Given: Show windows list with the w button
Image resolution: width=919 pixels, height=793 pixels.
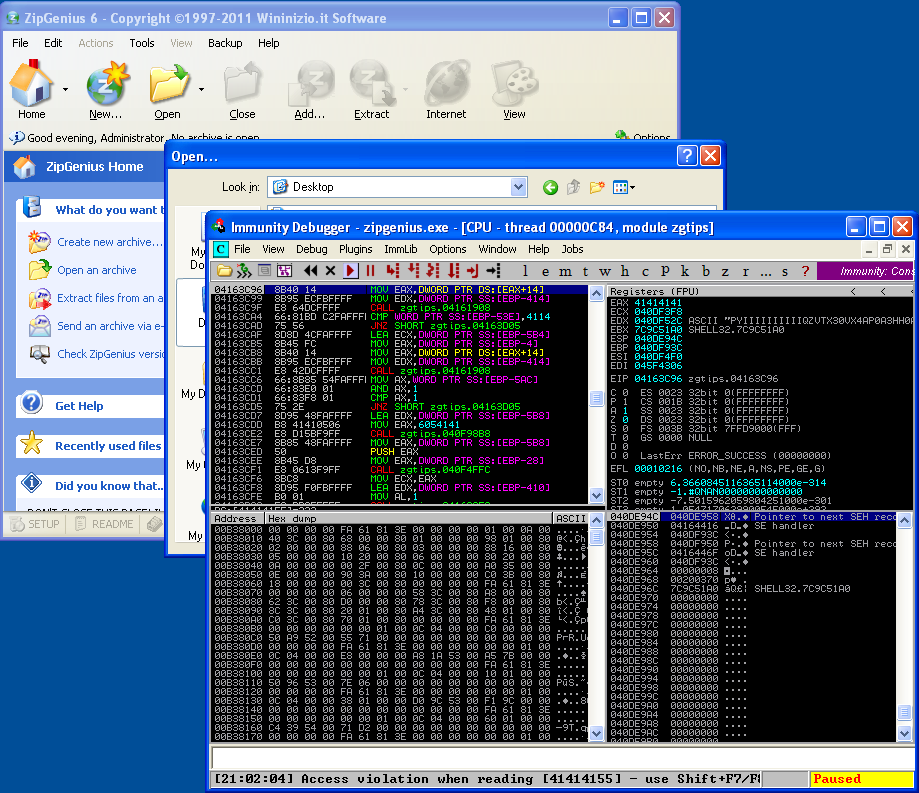Looking at the screenshot, I should point(605,271).
